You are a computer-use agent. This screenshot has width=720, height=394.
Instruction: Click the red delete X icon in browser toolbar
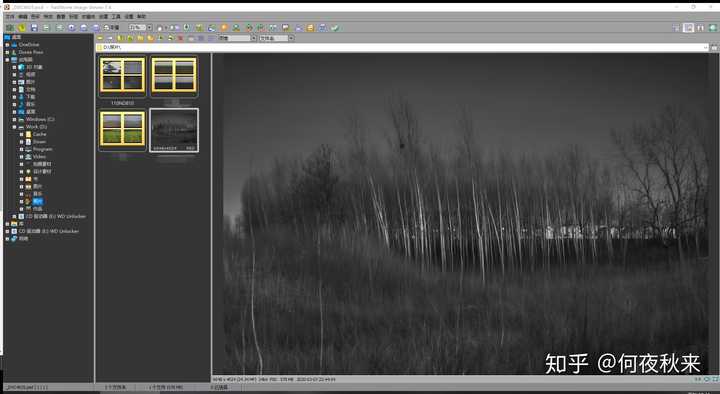click(180, 38)
